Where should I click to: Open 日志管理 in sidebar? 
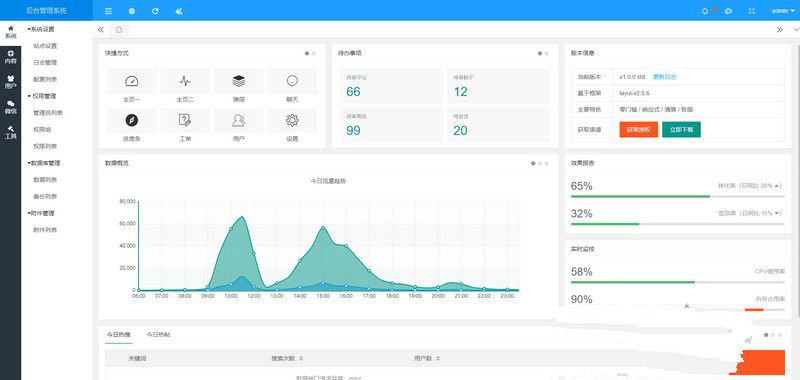point(45,63)
